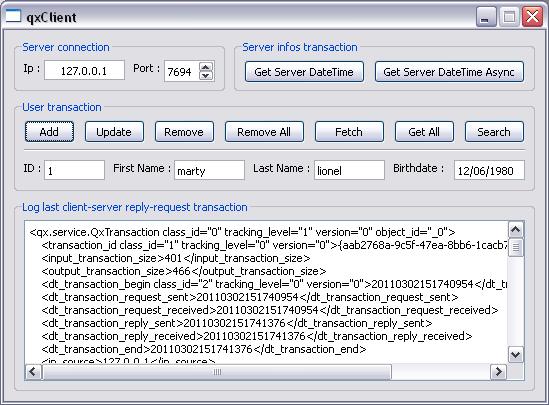Click the Search button

pyautogui.click(x=494, y=132)
